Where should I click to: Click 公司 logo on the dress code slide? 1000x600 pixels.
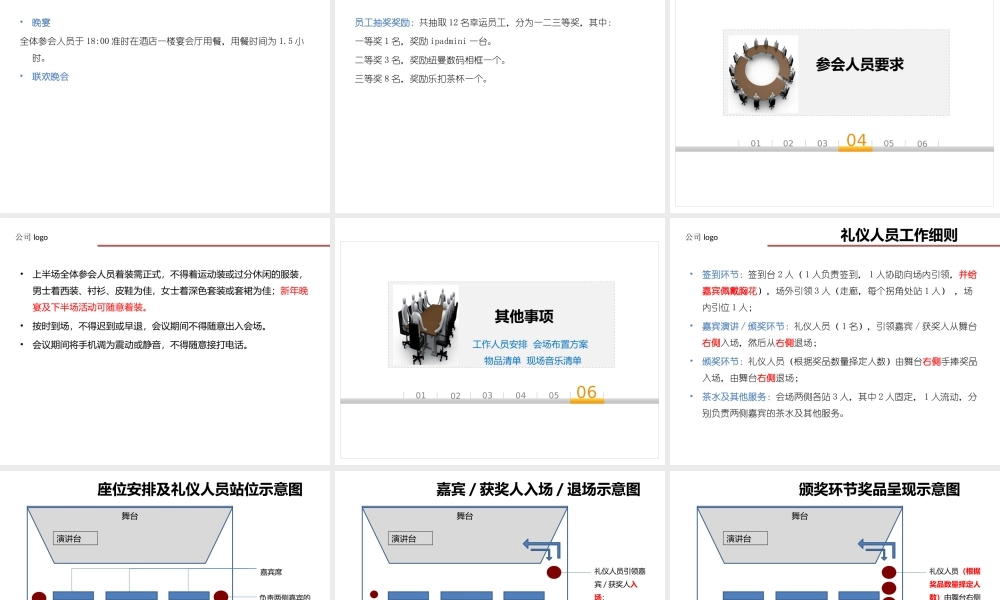(32, 237)
